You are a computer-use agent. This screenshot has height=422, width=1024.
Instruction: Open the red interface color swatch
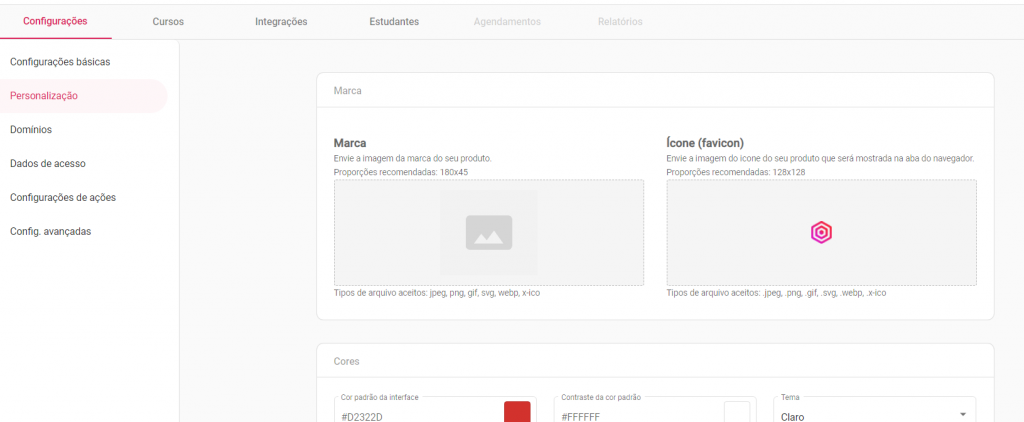pyautogui.click(x=517, y=412)
